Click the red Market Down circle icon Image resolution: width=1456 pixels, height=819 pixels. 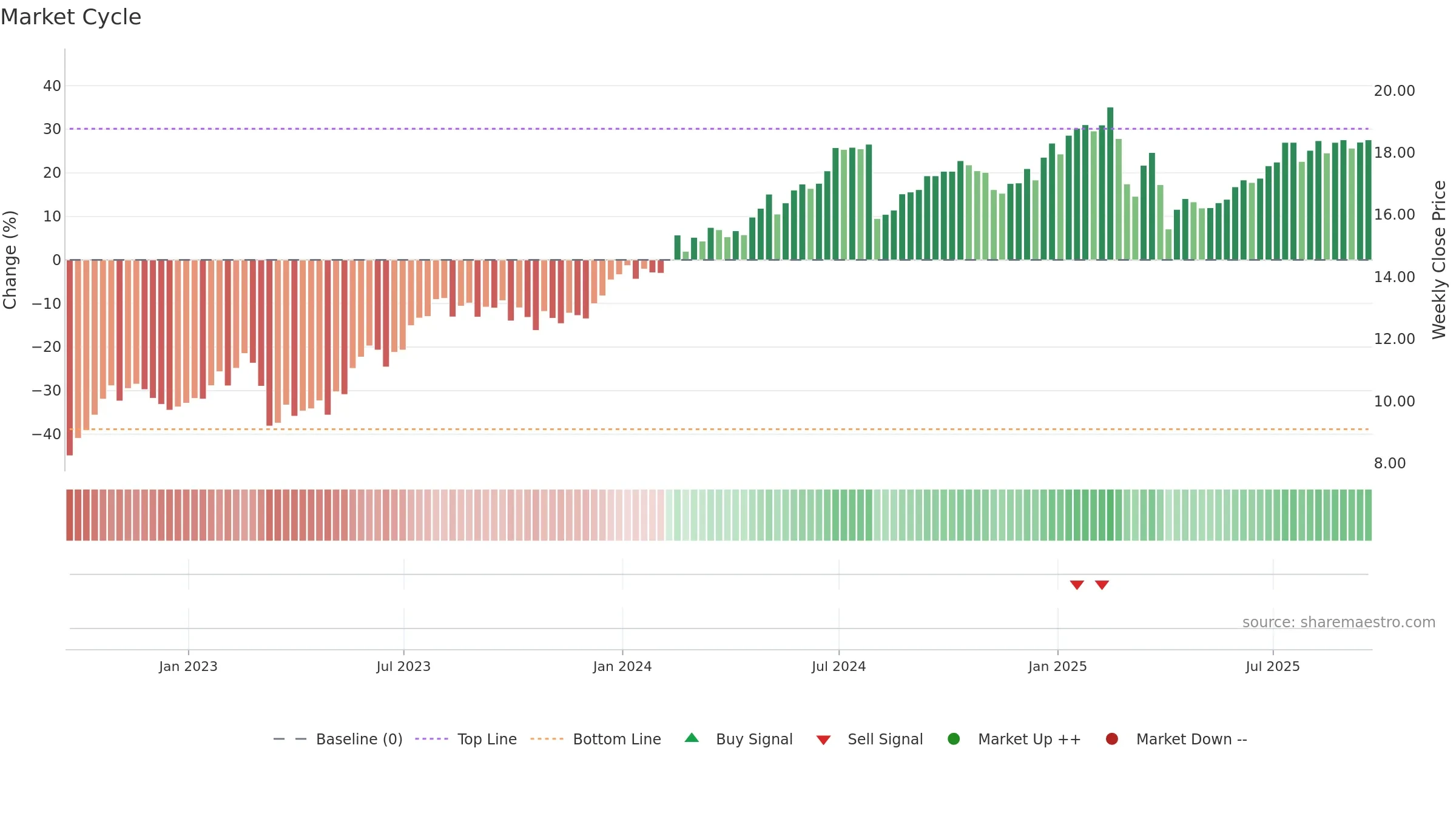[x=1112, y=739]
